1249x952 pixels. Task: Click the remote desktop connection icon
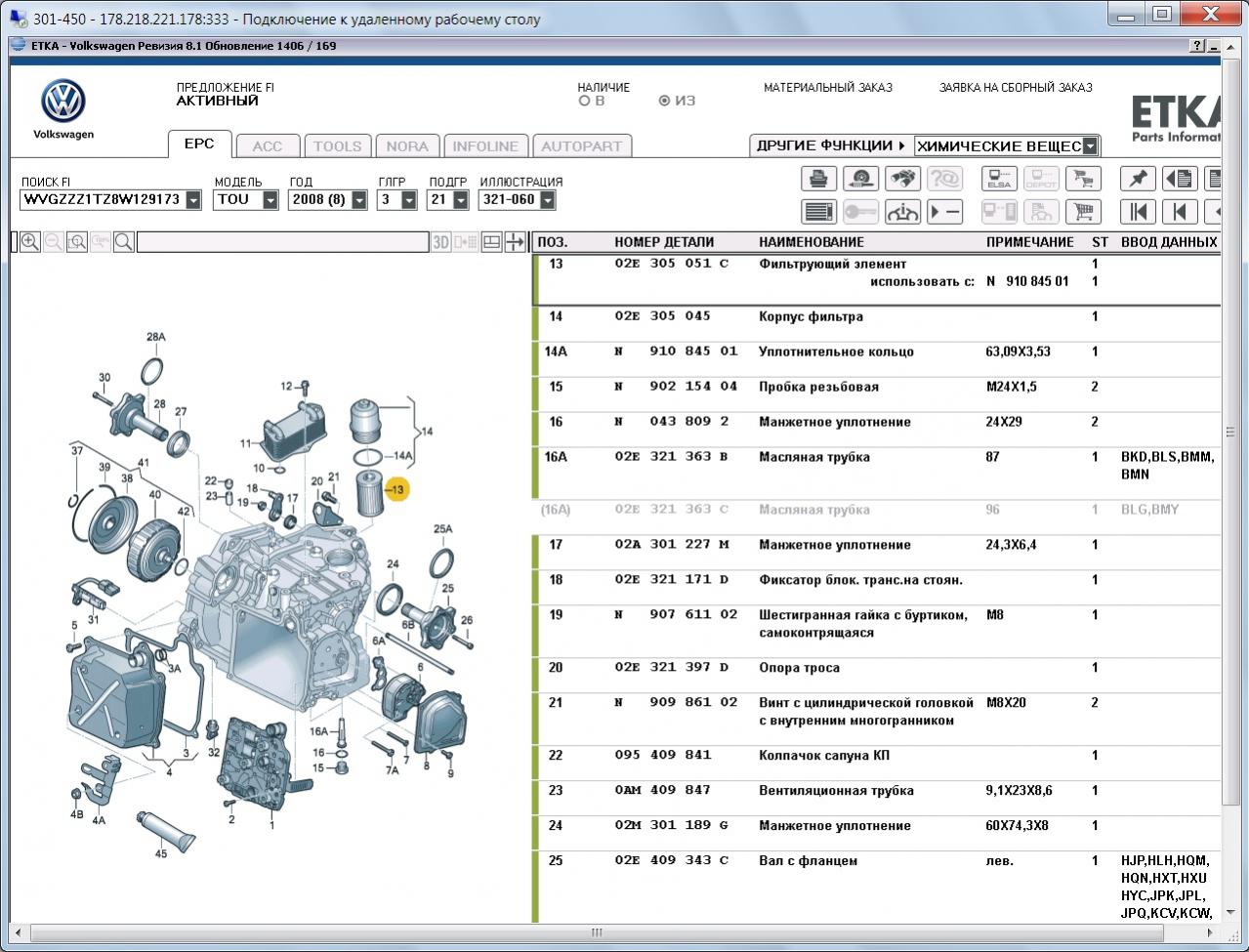[x=18, y=19]
